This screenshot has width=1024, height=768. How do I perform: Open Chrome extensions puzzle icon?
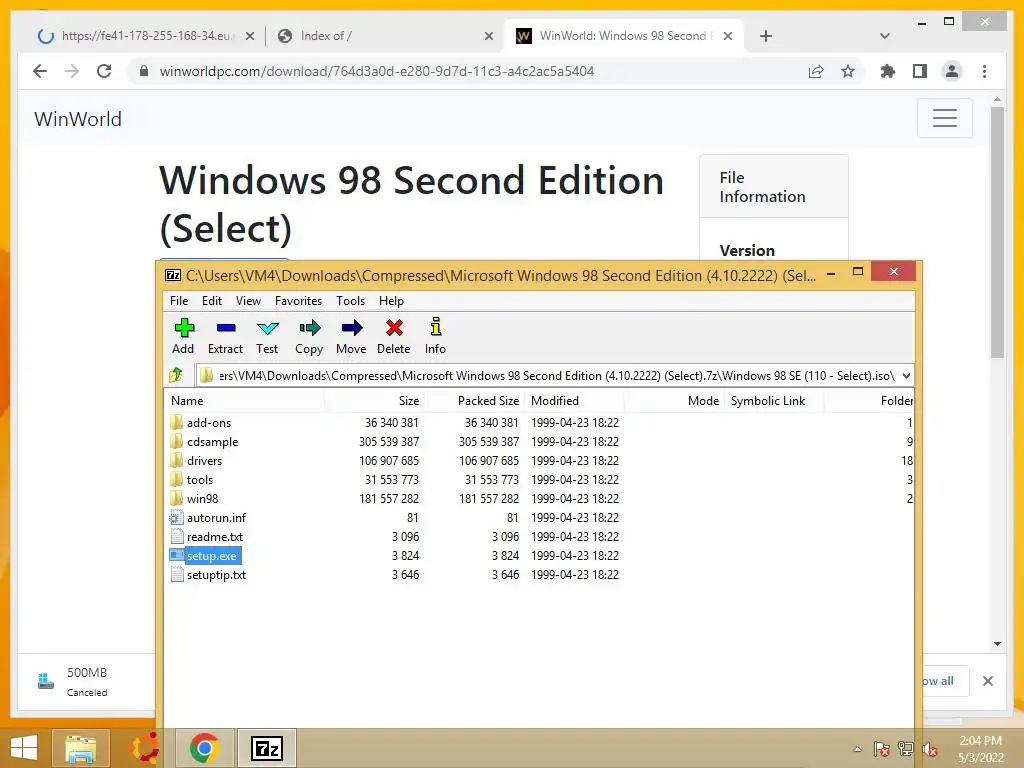pyautogui.click(x=888, y=71)
